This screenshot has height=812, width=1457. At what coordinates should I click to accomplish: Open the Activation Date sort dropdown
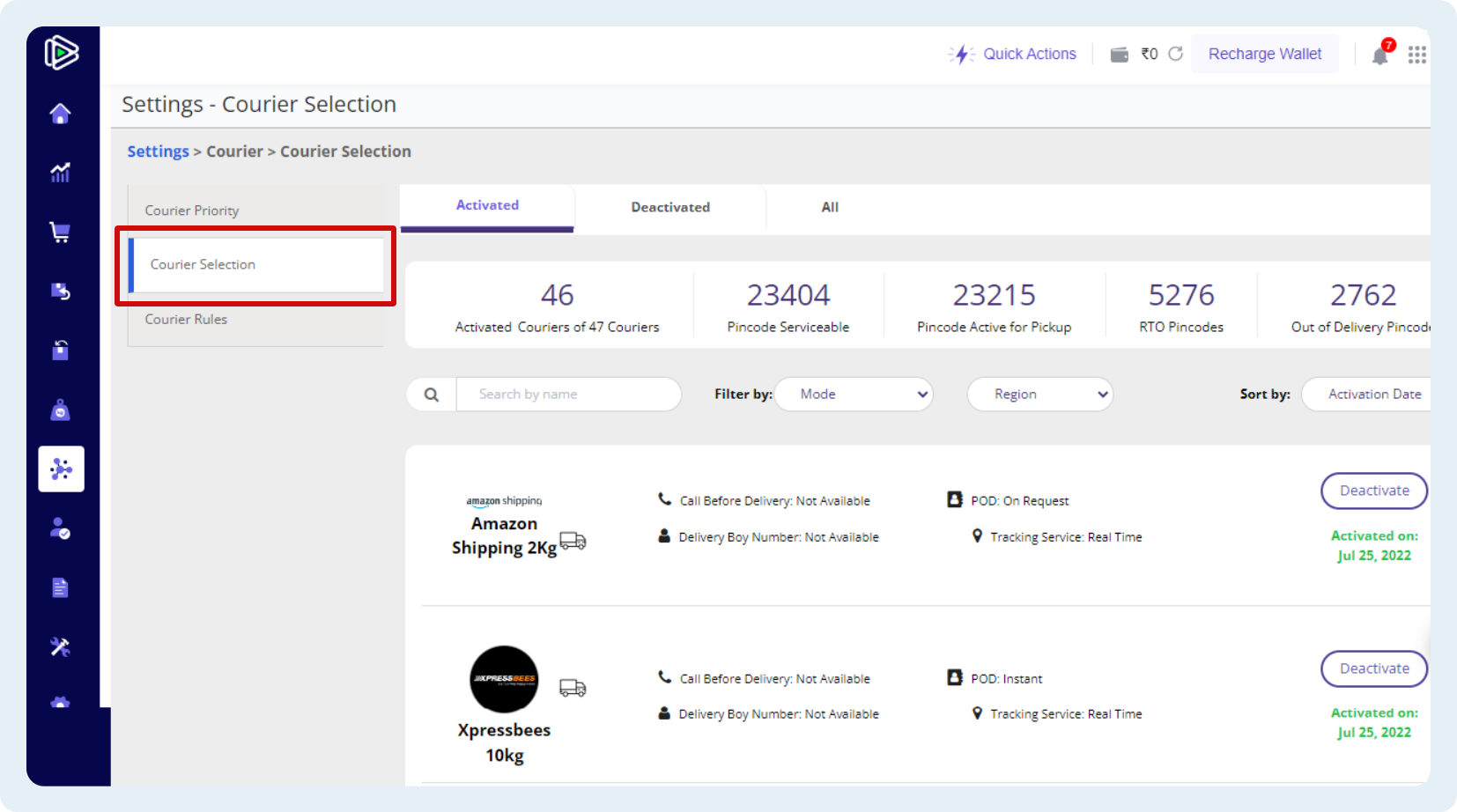tap(1366, 395)
